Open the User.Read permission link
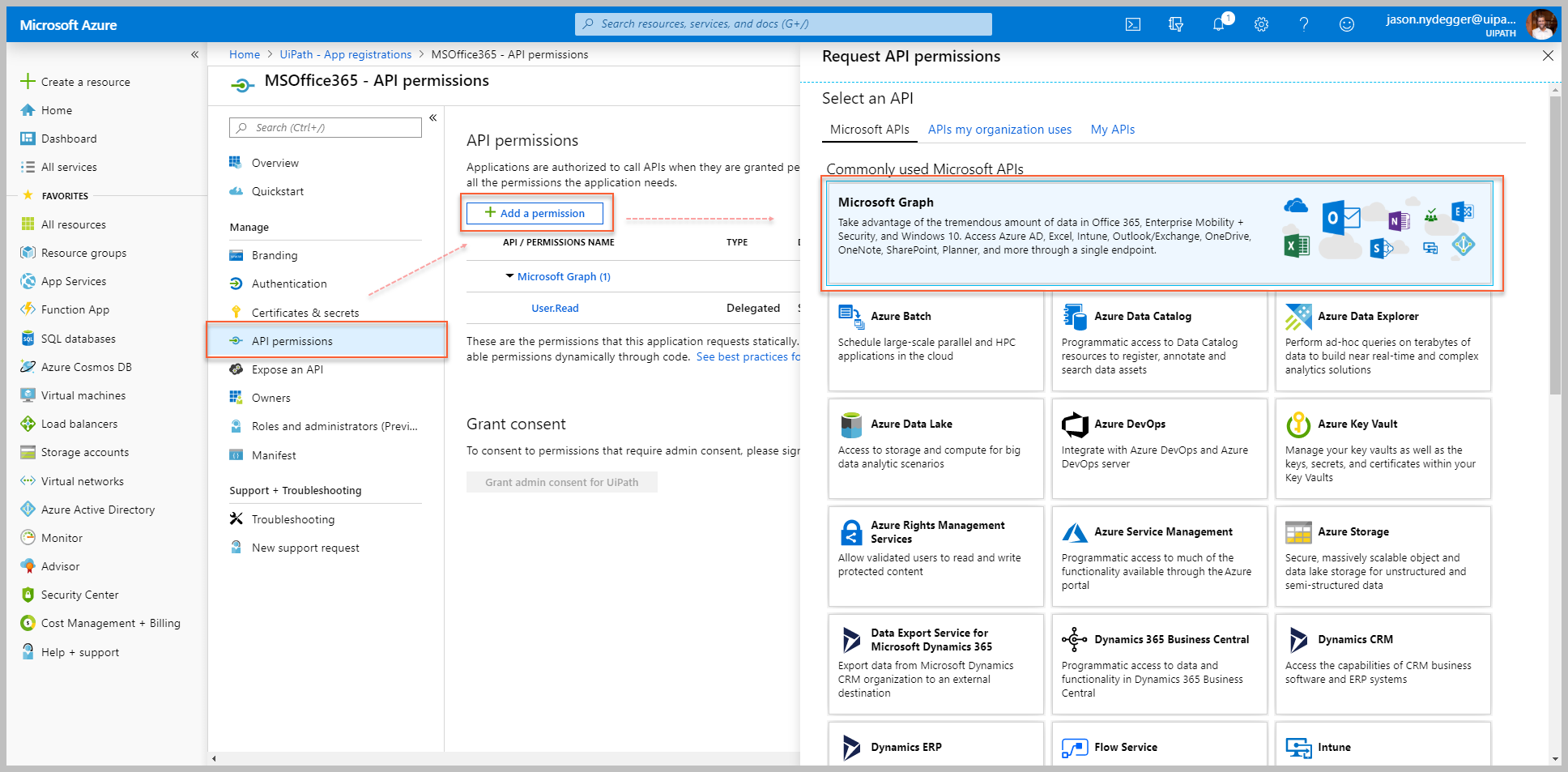1568x772 pixels. (x=555, y=309)
